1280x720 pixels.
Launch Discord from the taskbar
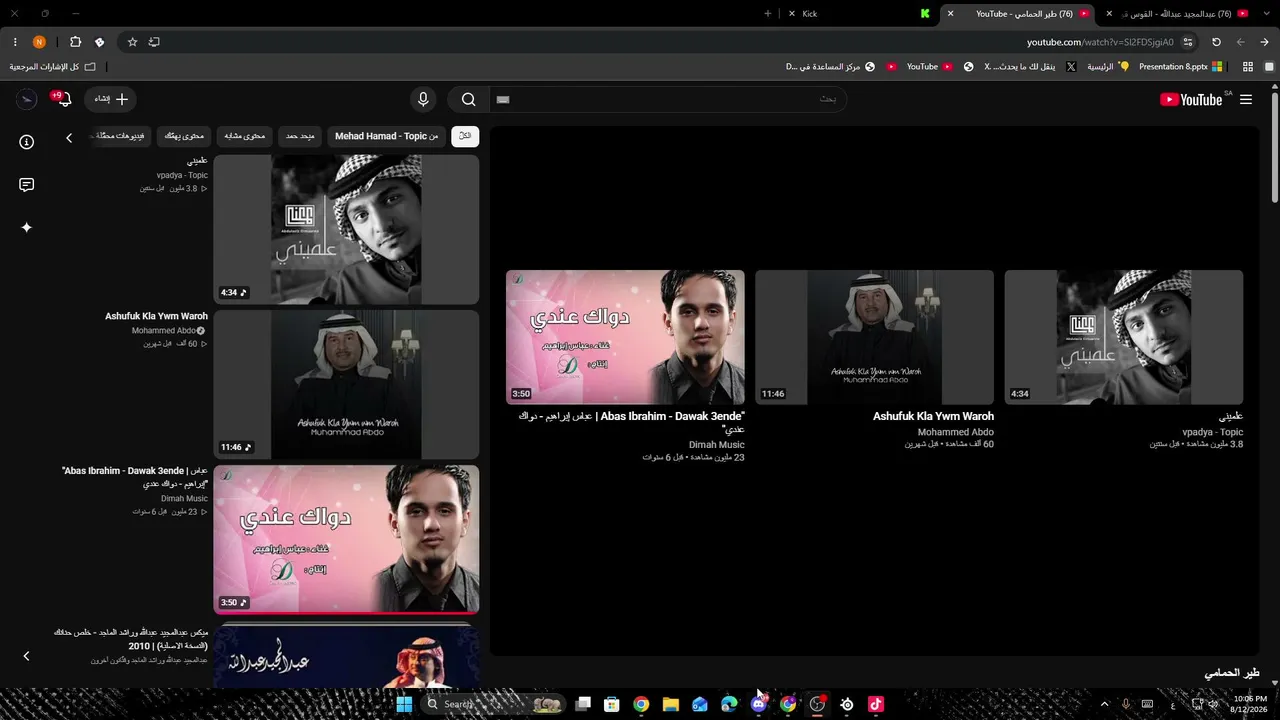click(759, 704)
